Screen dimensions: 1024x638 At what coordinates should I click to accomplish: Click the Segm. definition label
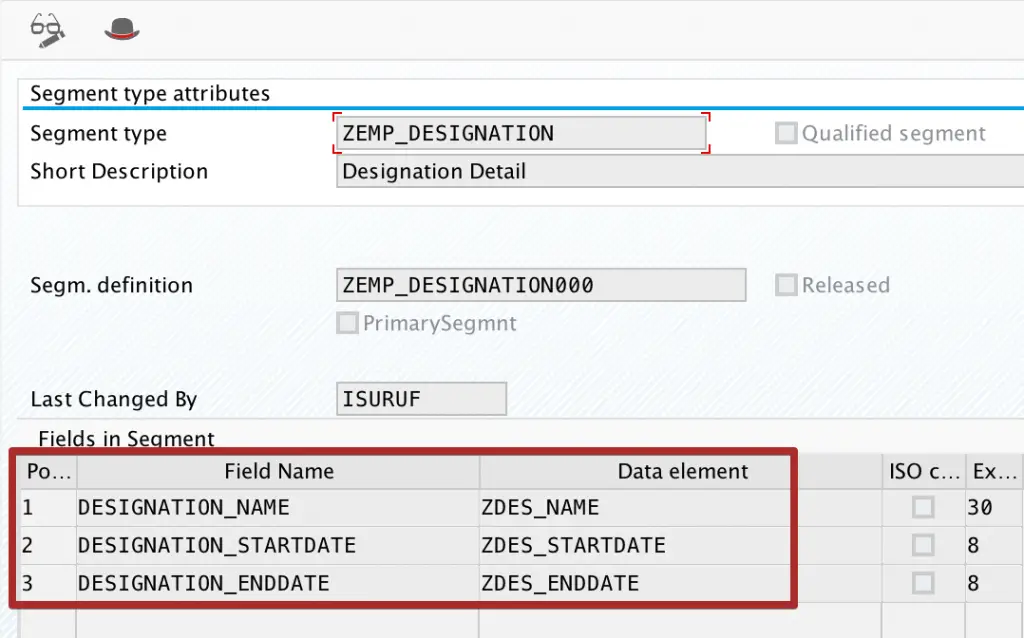click(x=112, y=285)
